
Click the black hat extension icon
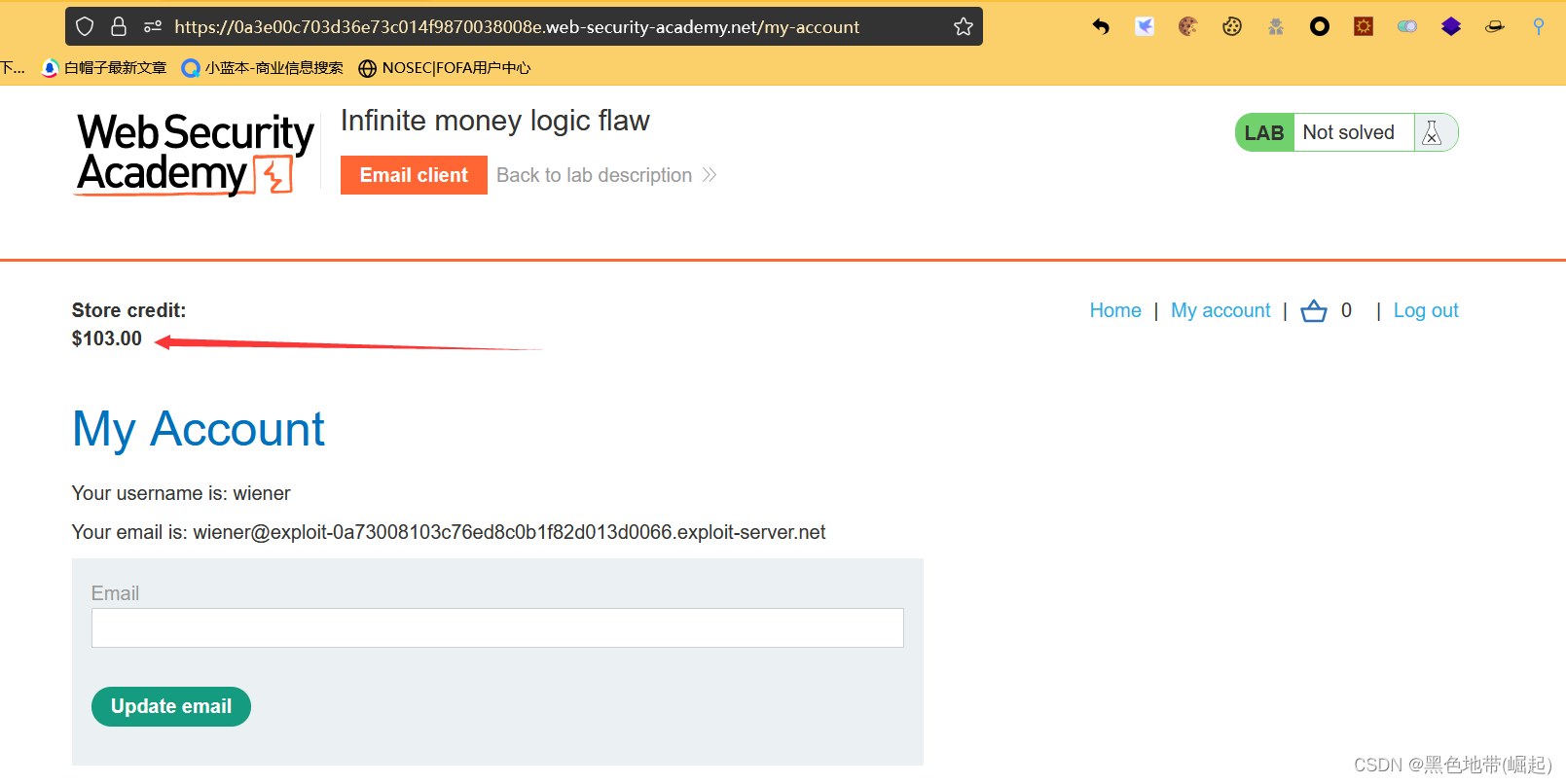(x=1495, y=26)
